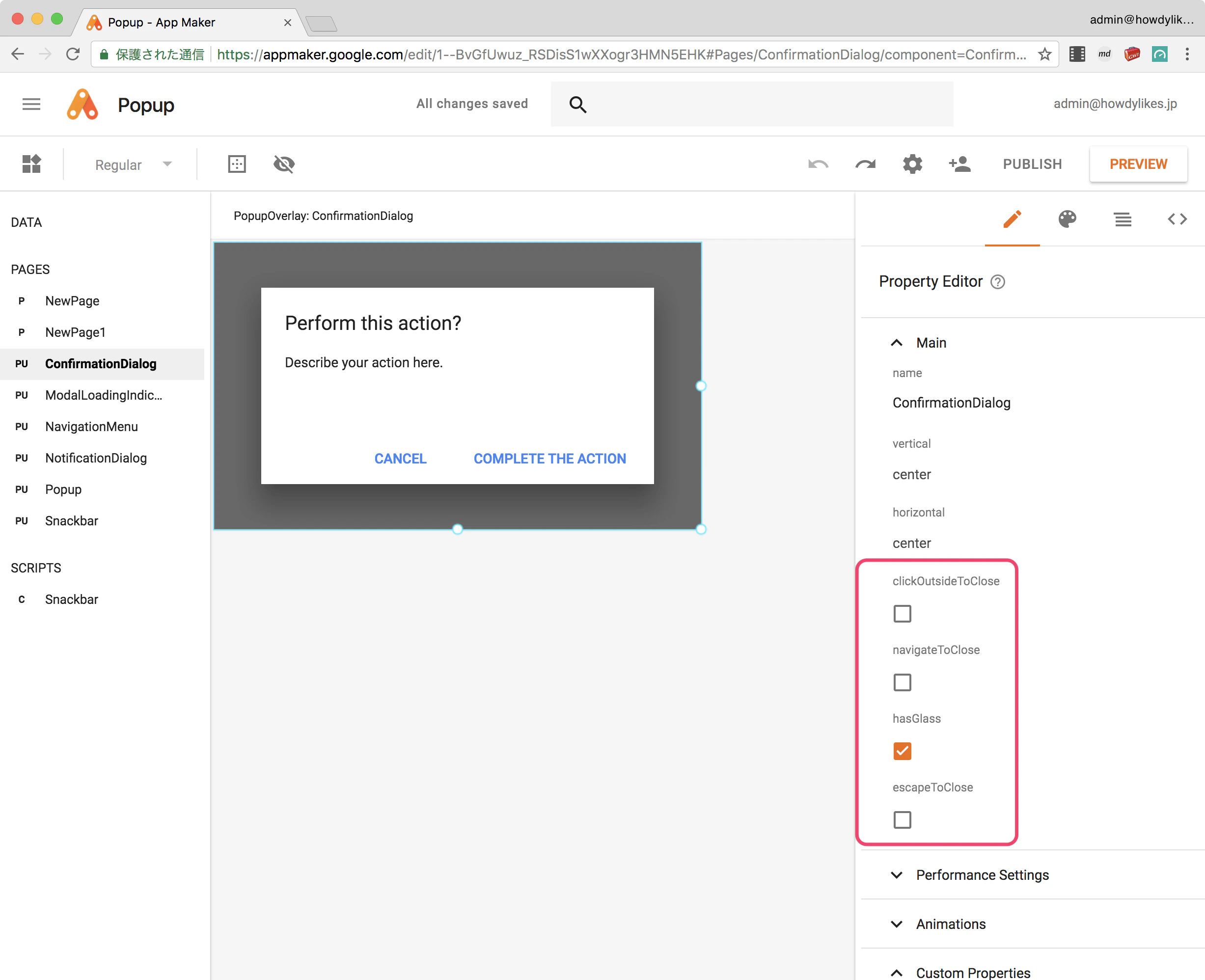This screenshot has width=1205, height=980.
Task: Click COMPLETE THE ACTION button
Action: point(550,459)
